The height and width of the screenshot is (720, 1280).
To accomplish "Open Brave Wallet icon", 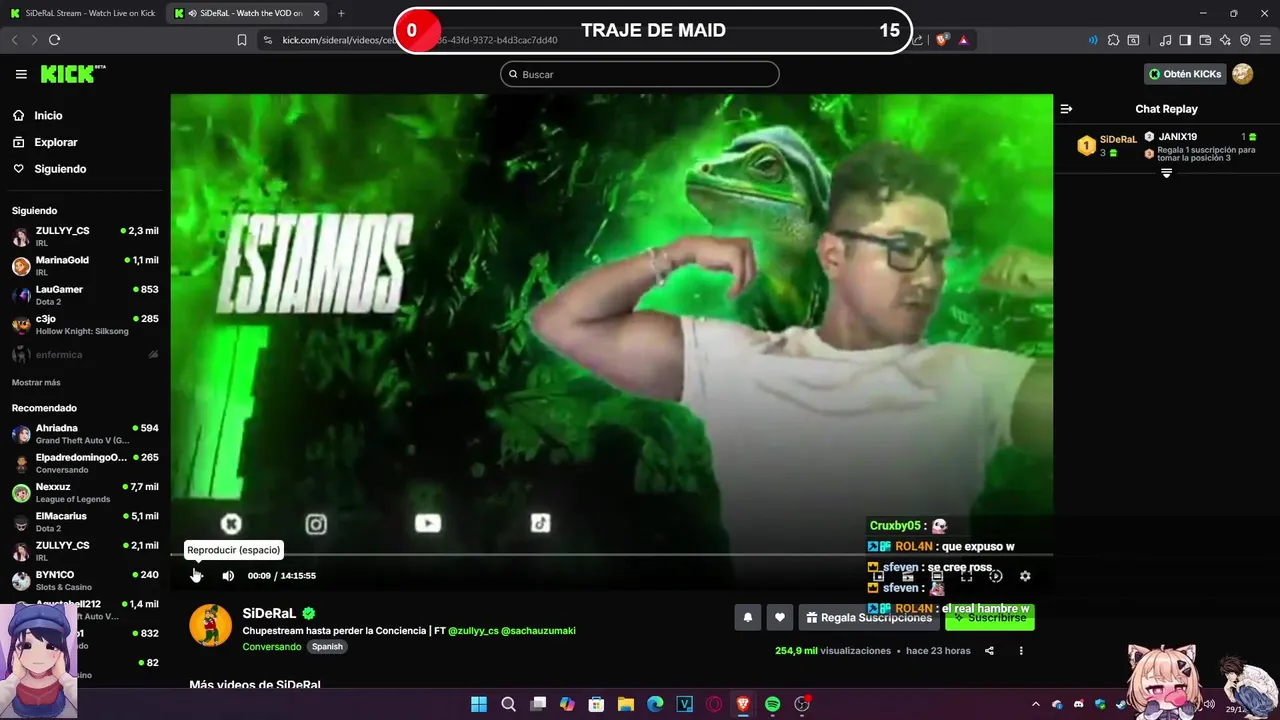I will (1205, 40).
